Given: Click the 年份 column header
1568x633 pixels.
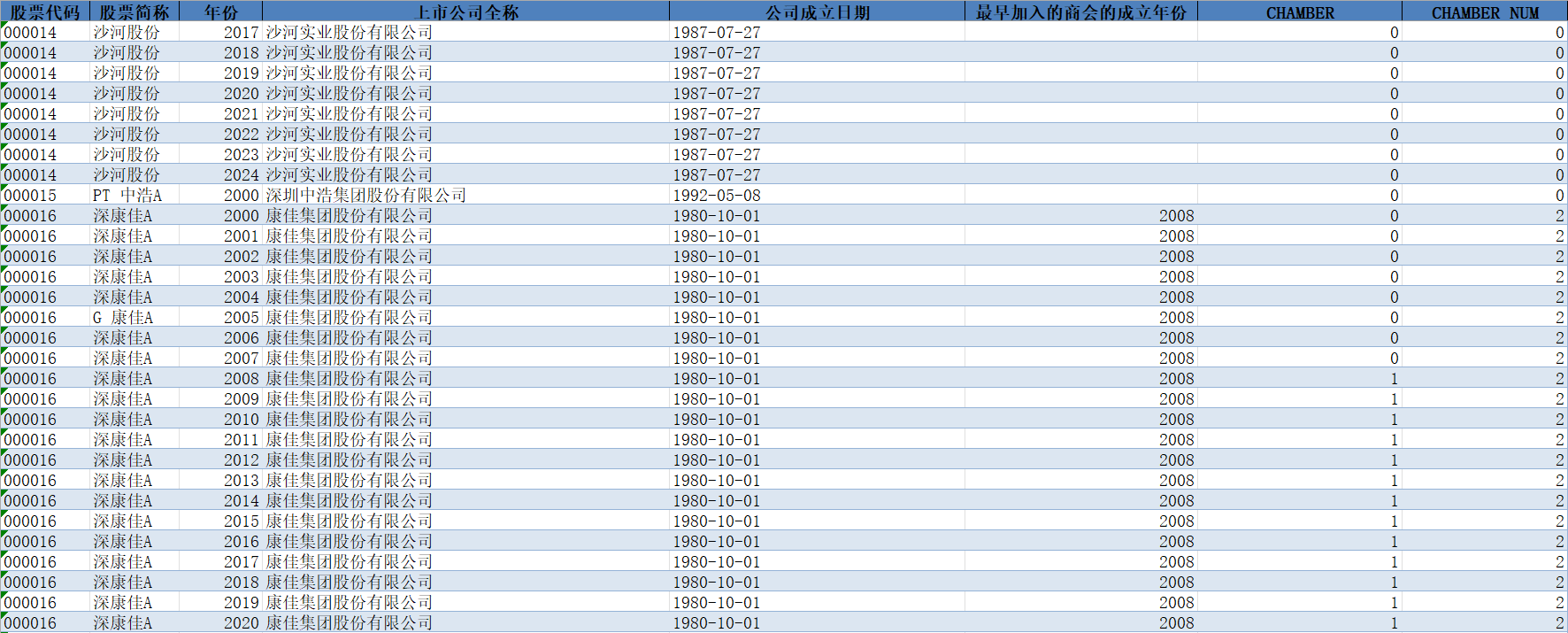Looking at the screenshot, I should click(x=221, y=12).
